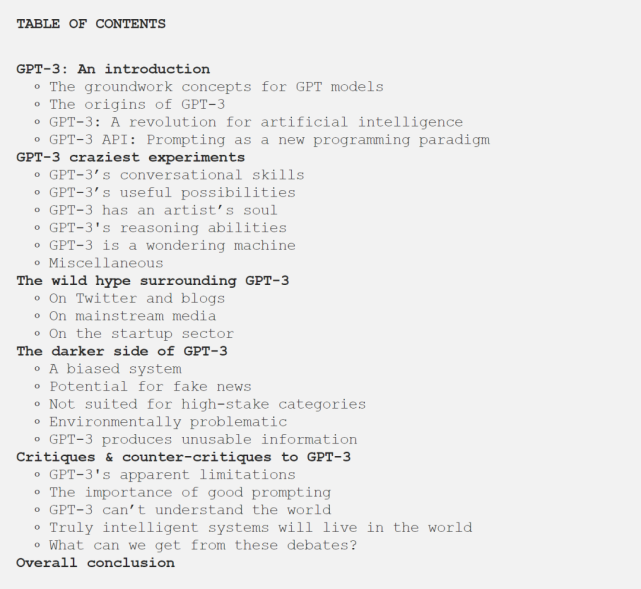Go to 'GPT-3 is a wondering machine'

click(172, 245)
